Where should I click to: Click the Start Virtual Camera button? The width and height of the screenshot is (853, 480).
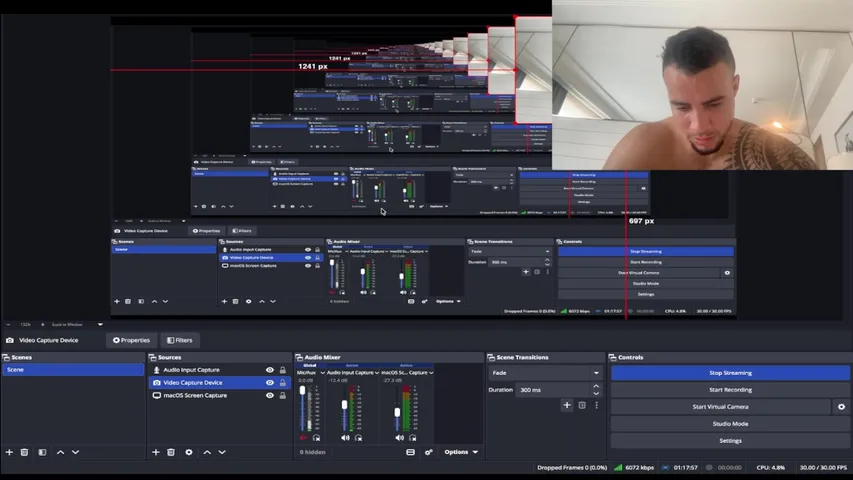tap(720, 407)
